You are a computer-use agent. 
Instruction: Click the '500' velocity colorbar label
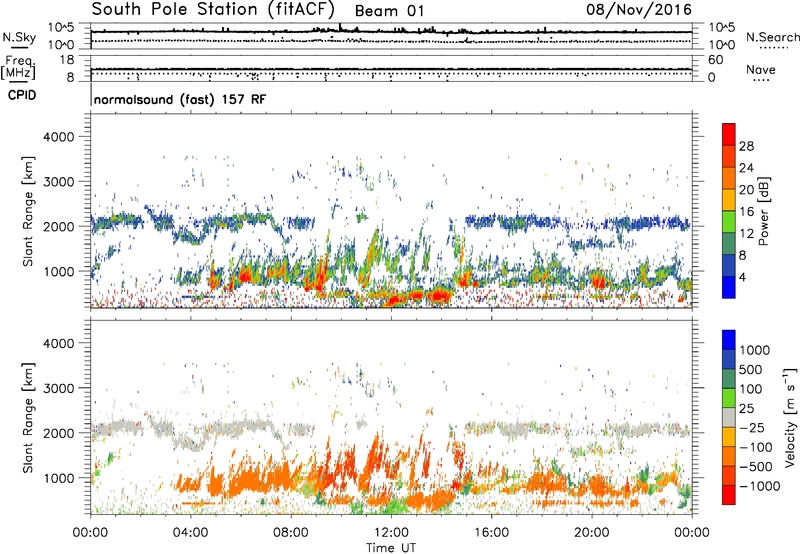point(753,369)
